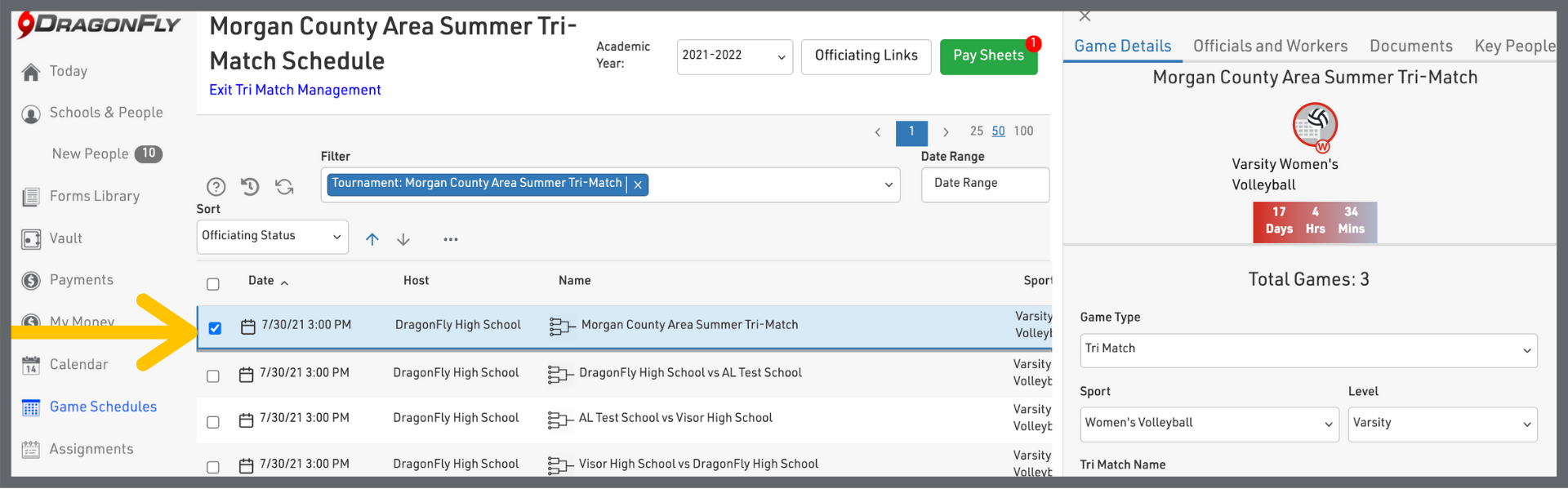Click the green Pay Sheets button

988,56
